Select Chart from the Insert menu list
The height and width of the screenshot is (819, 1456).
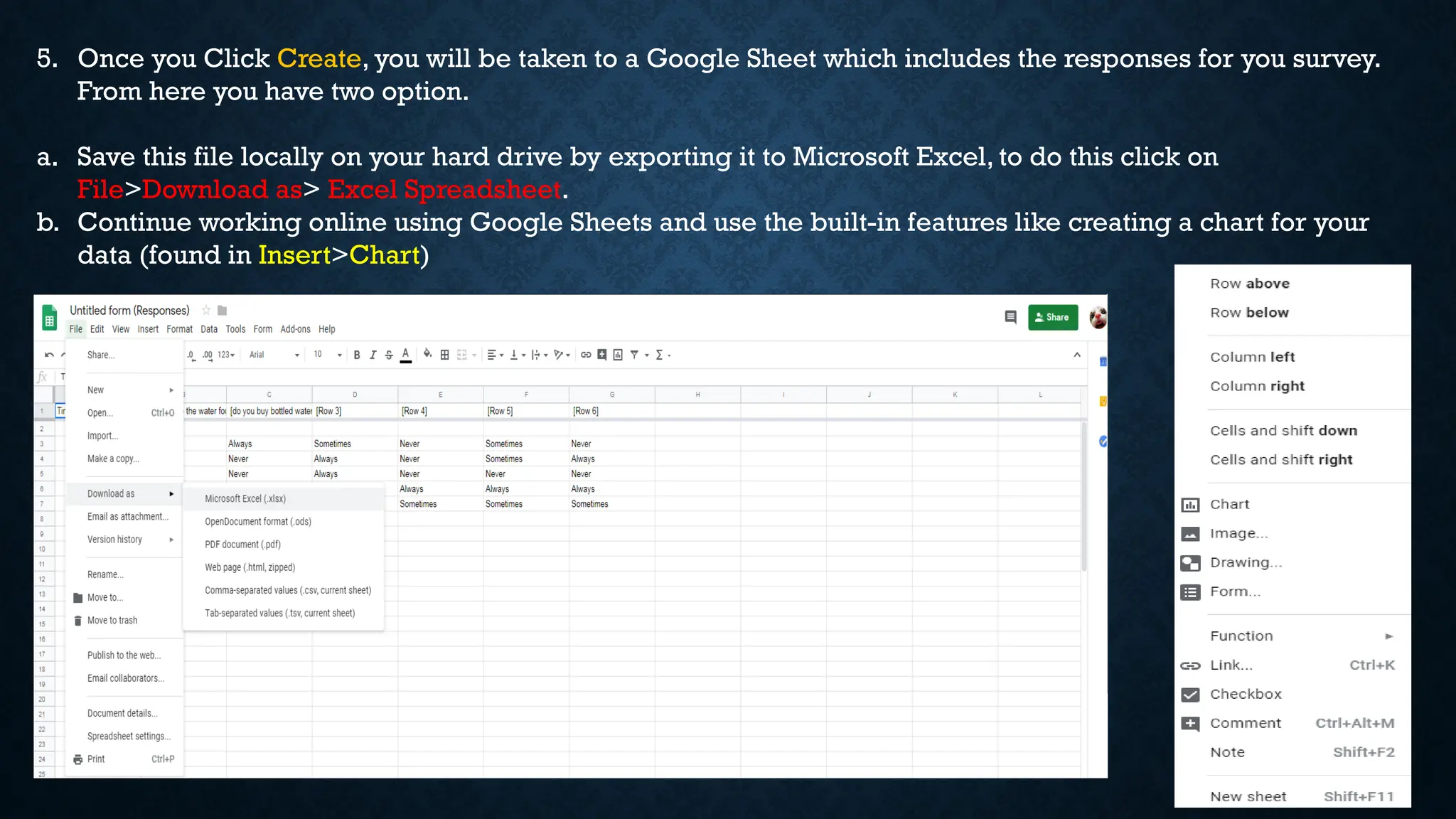click(1229, 504)
